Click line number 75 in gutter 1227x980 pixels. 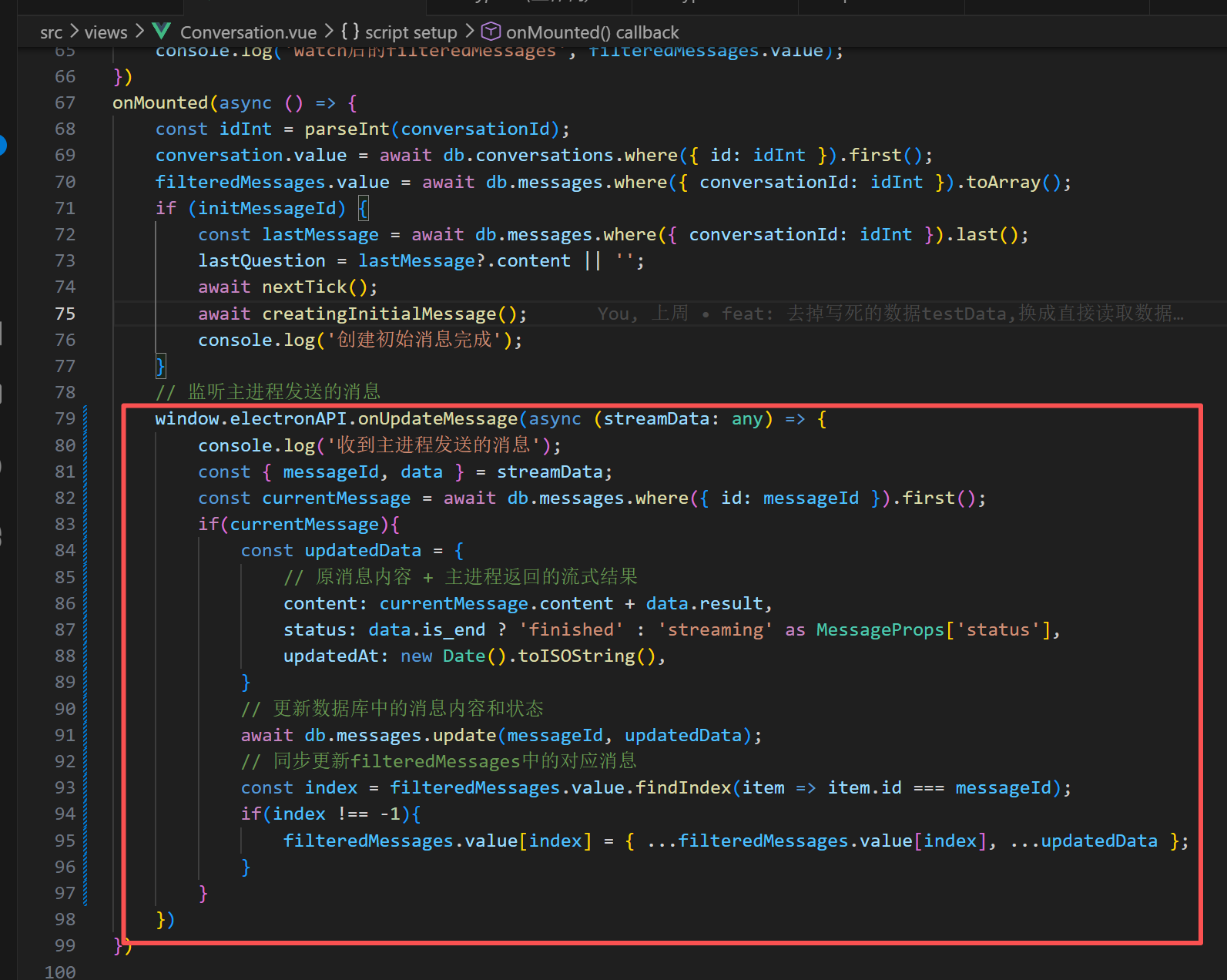(65, 314)
